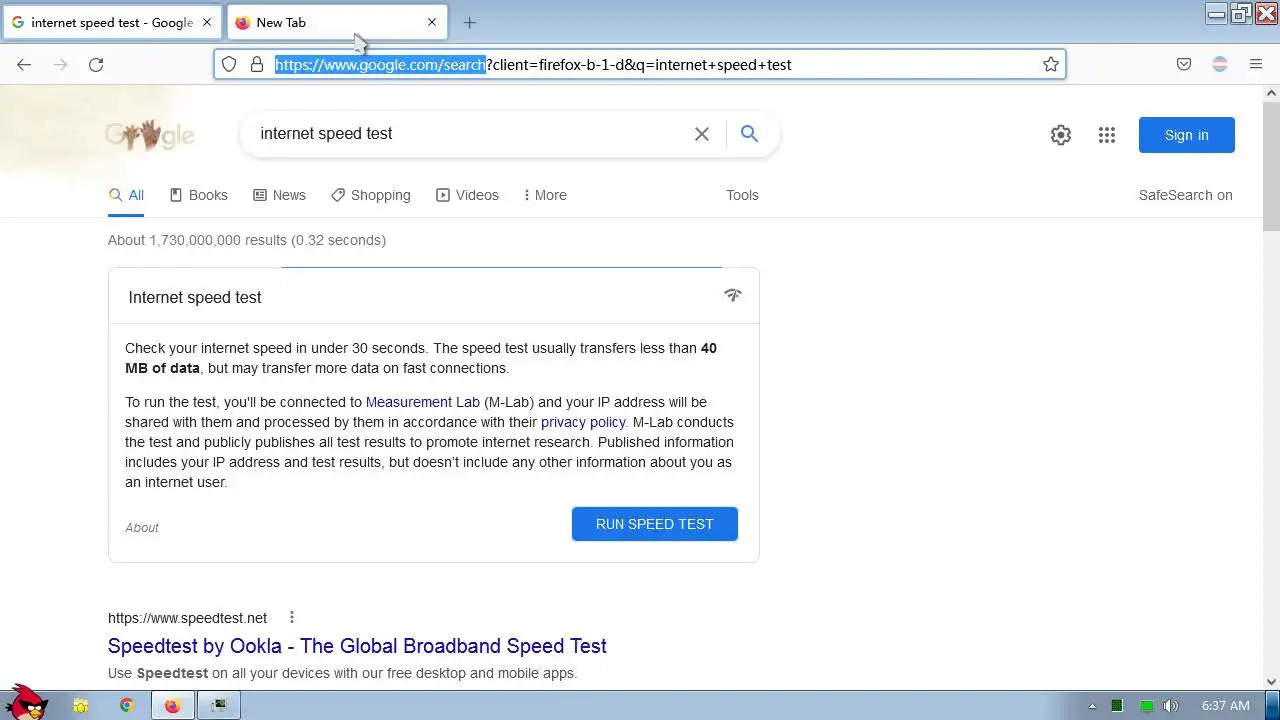1280x720 pixels.
Task: Click the Google search text box
Action: click(x=470, y=134)
